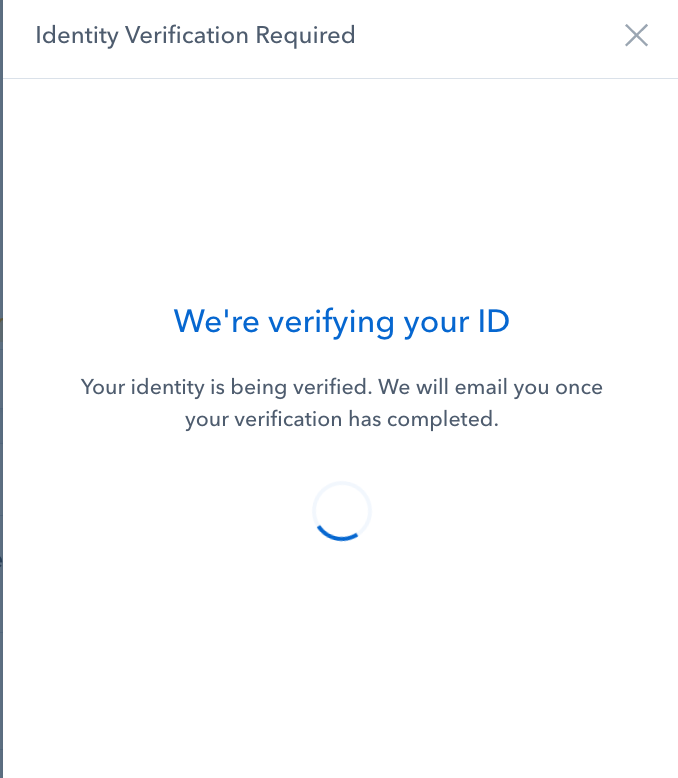Click the "We're verifying your ID" heading
678x778 pixels.
click(x=341, y=322)
